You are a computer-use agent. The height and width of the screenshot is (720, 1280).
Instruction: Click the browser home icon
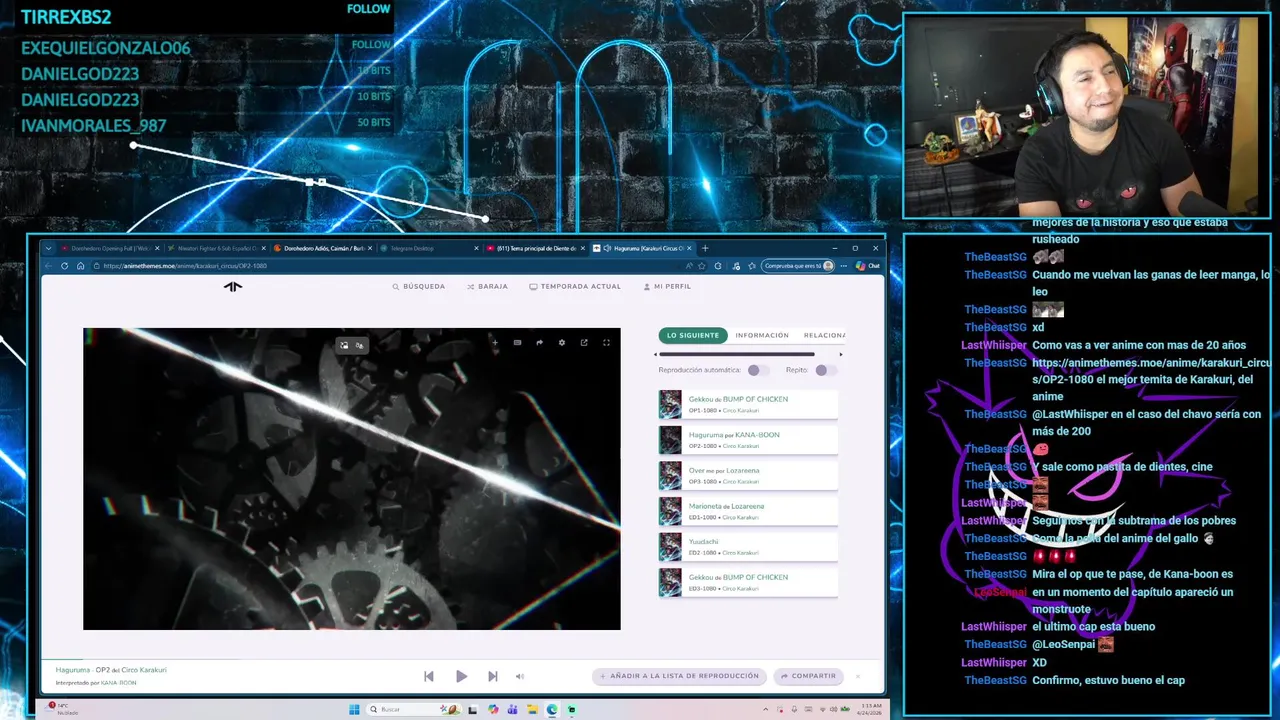[x=81, y=266]
